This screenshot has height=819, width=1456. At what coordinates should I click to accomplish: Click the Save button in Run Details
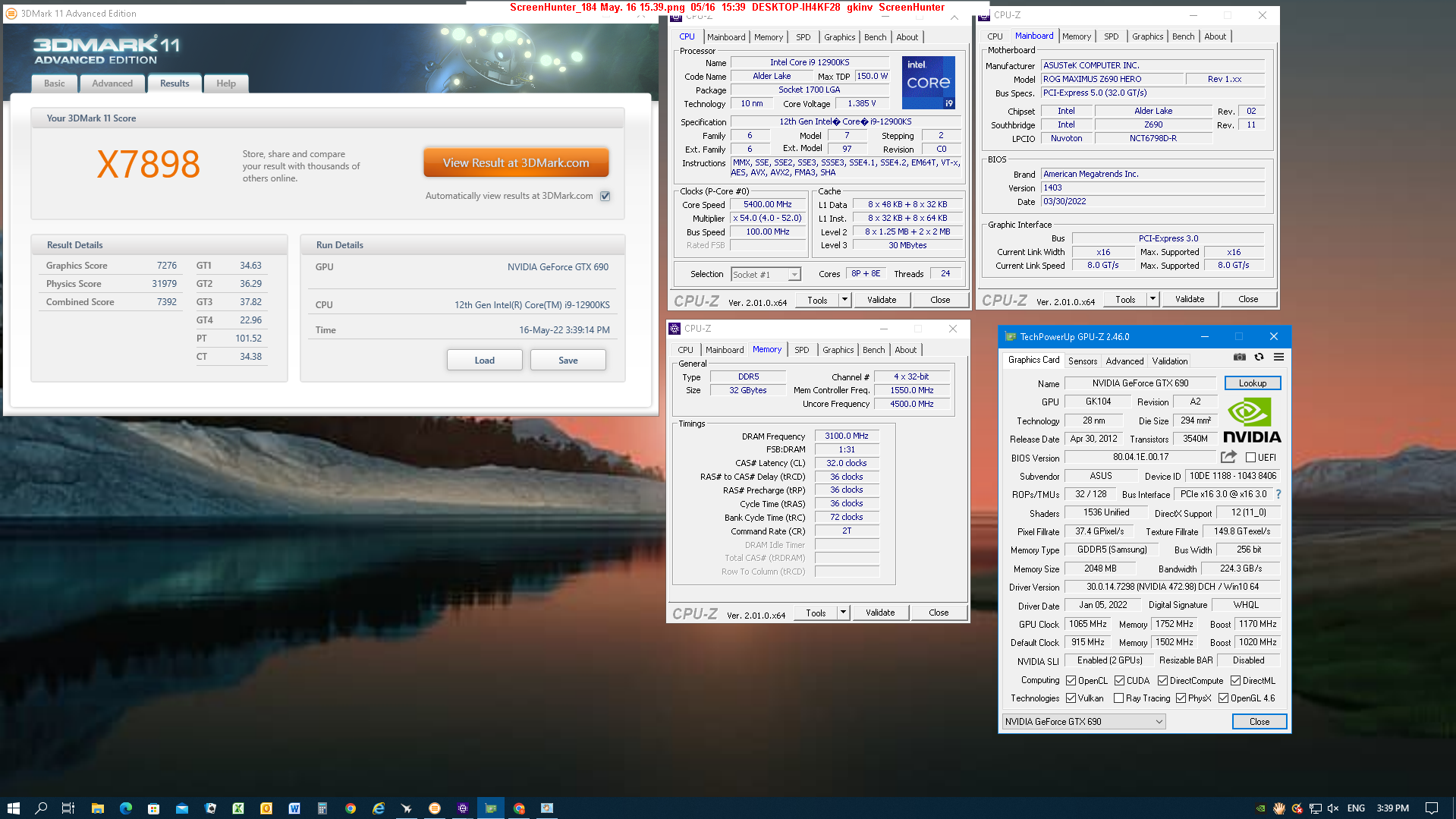pyautogui.click(x=568, y=360)
